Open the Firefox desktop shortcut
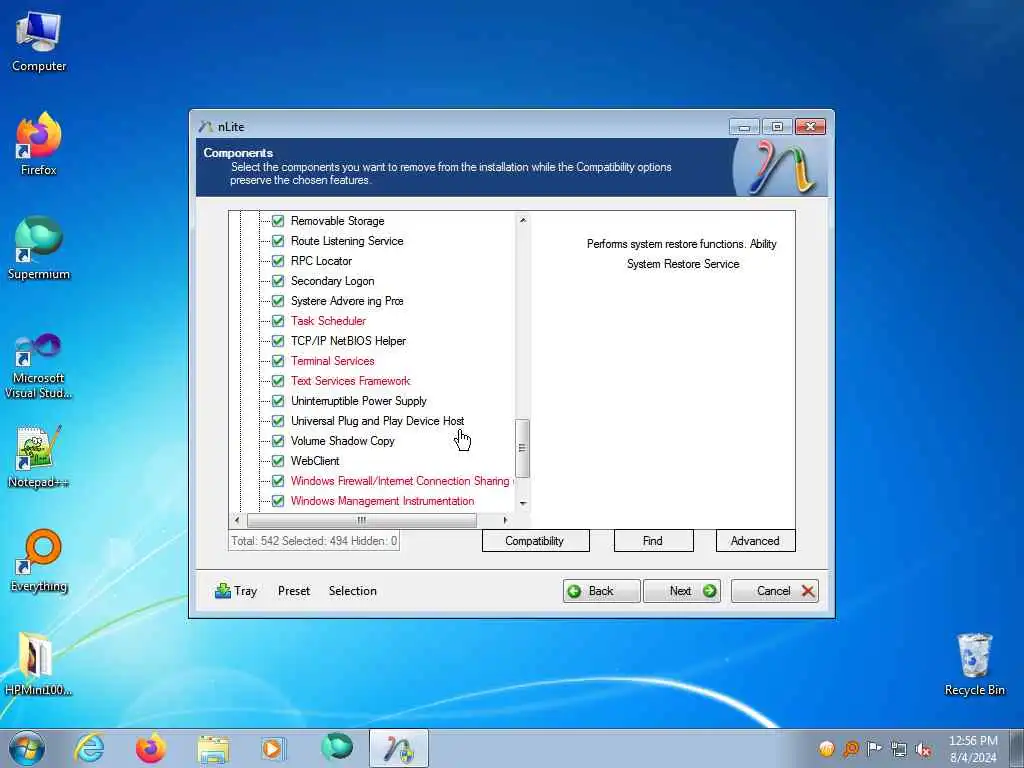 (x=39, y=145)
